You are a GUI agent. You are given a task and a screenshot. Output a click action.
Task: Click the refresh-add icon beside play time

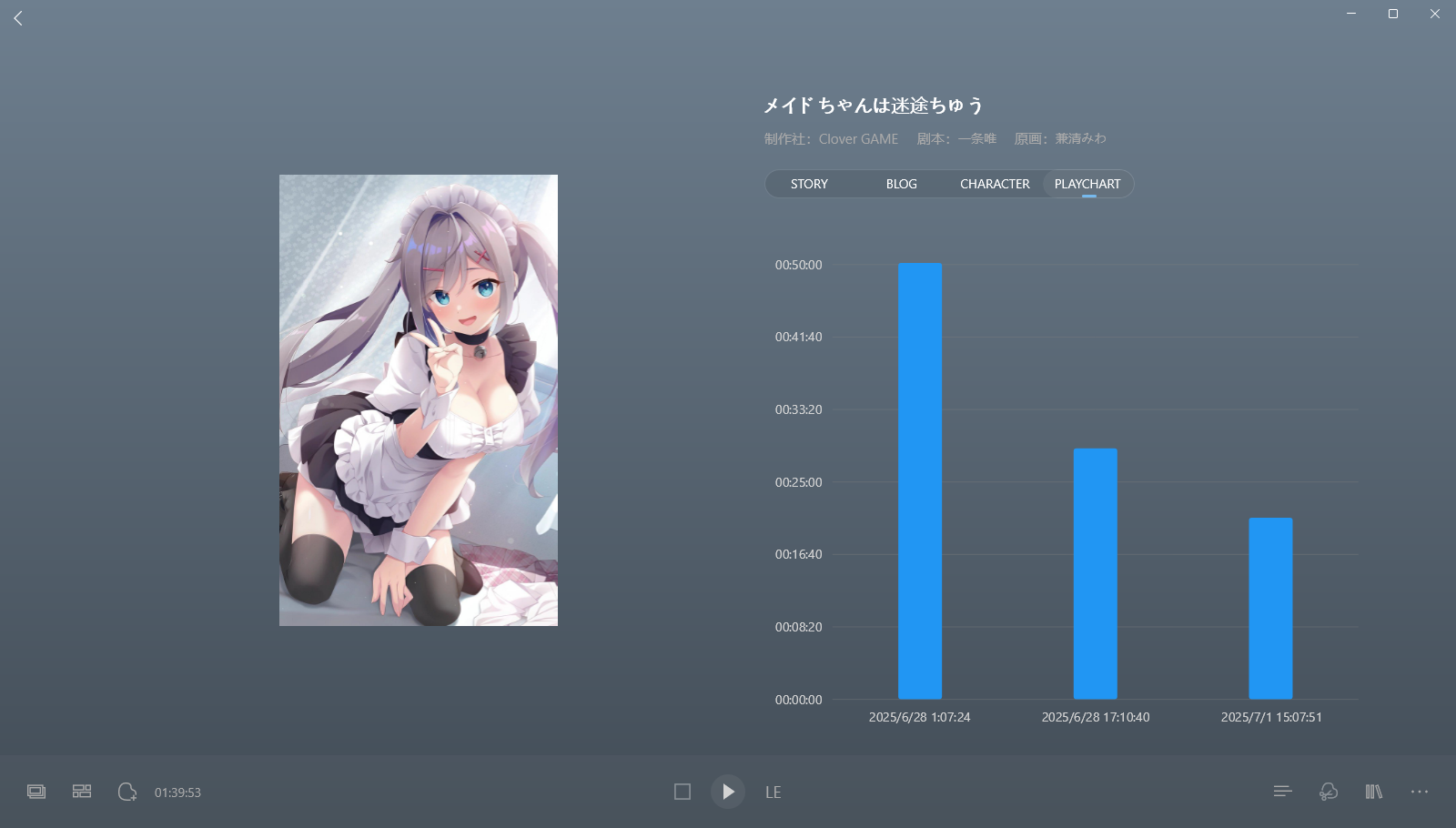(x=127, y=792)
